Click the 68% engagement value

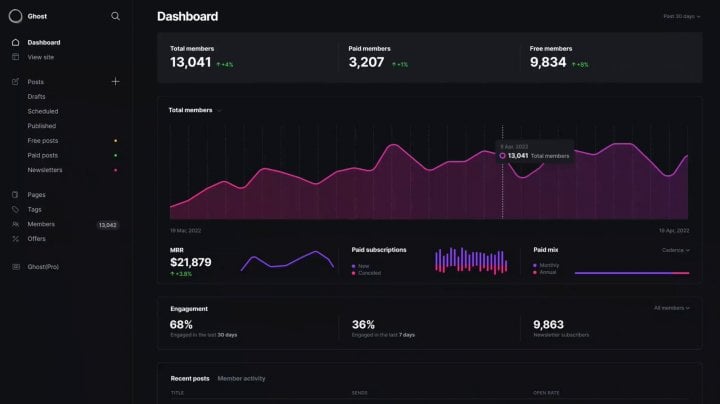pos(181,325)
